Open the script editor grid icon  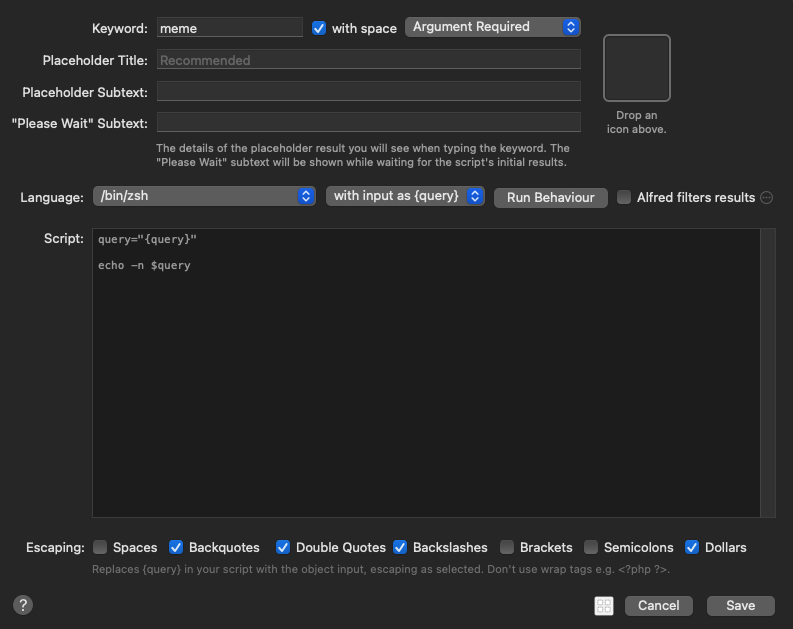point(604,606)
